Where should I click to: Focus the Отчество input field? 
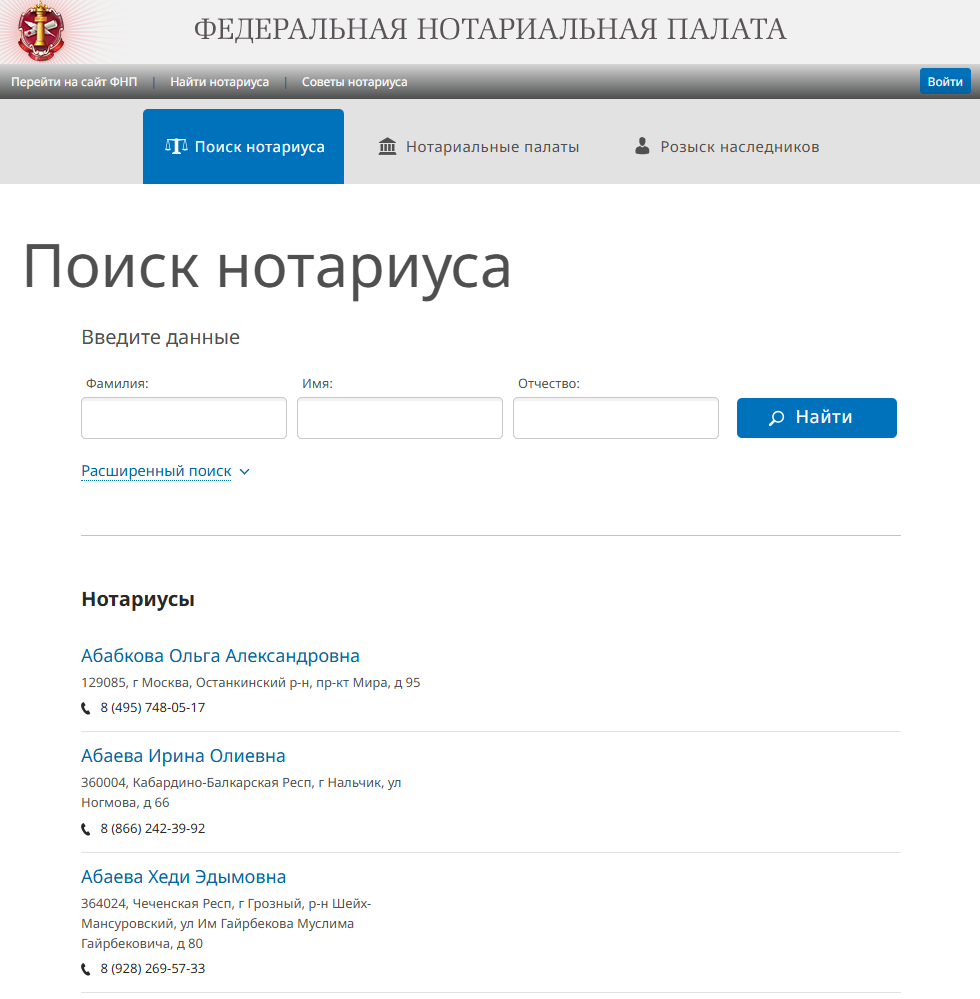tap(616, 418)
